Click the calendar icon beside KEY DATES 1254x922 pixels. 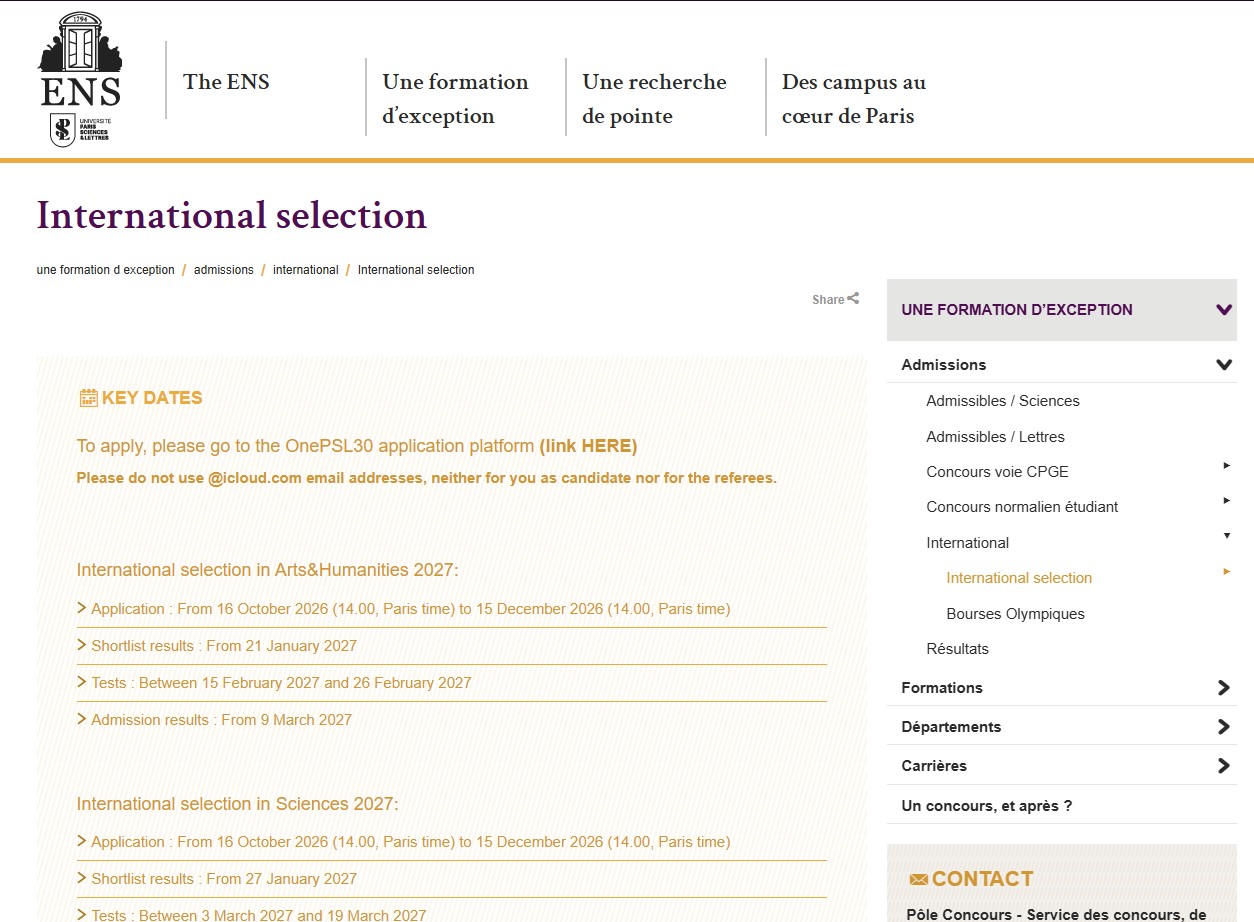click(x=88, y=398)
